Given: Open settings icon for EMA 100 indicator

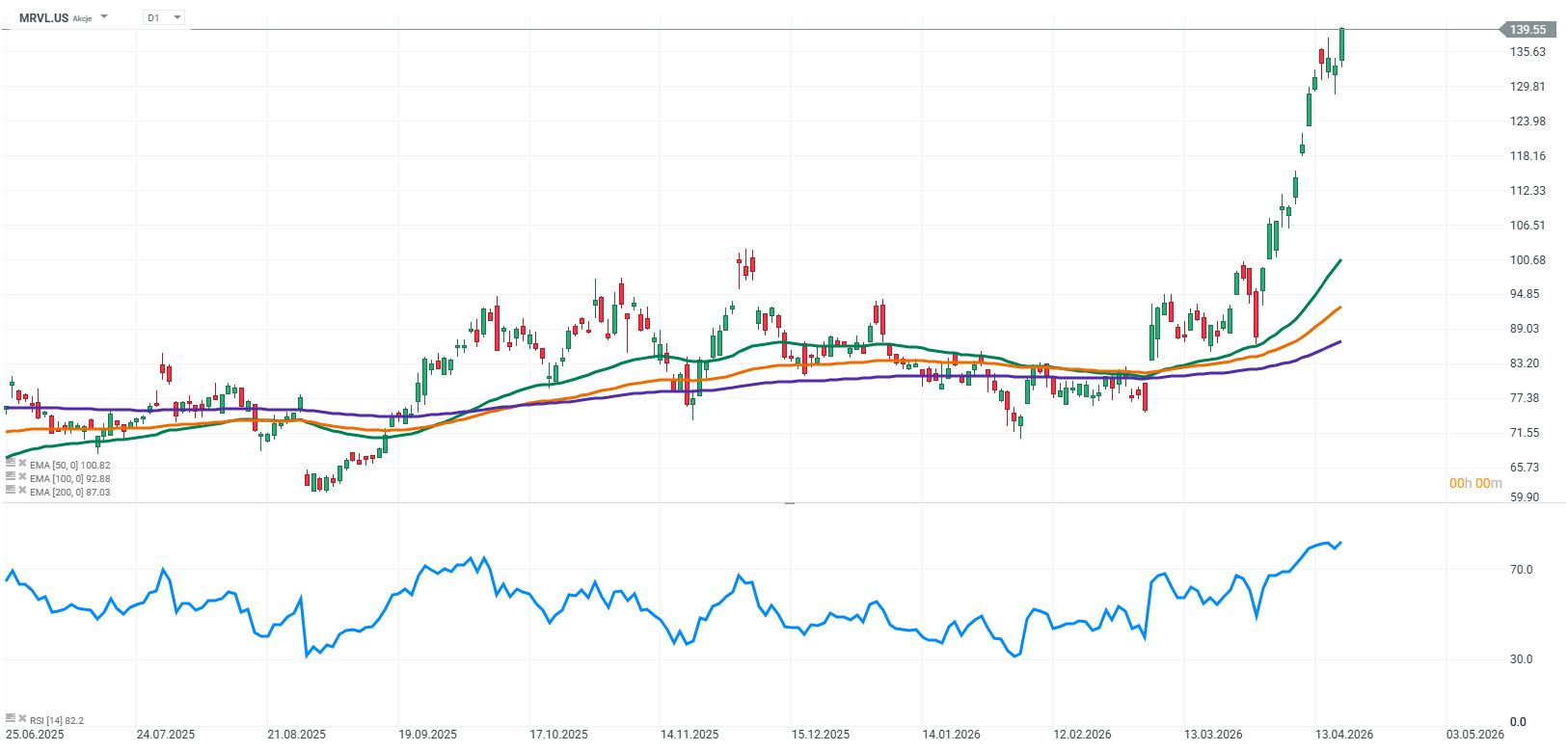Looking at the screenshot, I should [11, 477].
